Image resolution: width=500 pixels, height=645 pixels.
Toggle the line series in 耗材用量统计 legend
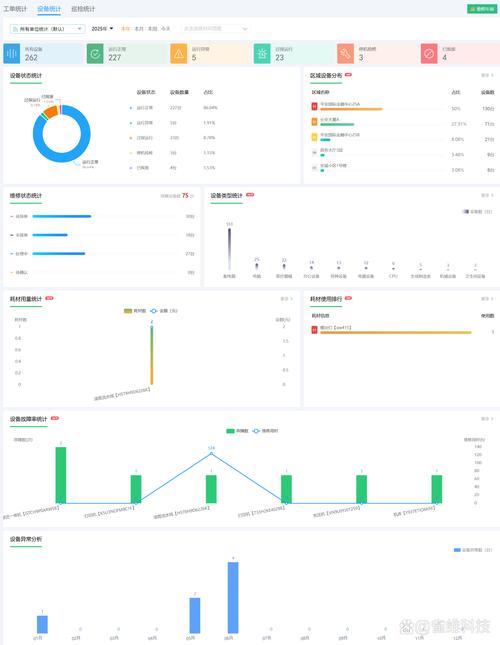164,311
